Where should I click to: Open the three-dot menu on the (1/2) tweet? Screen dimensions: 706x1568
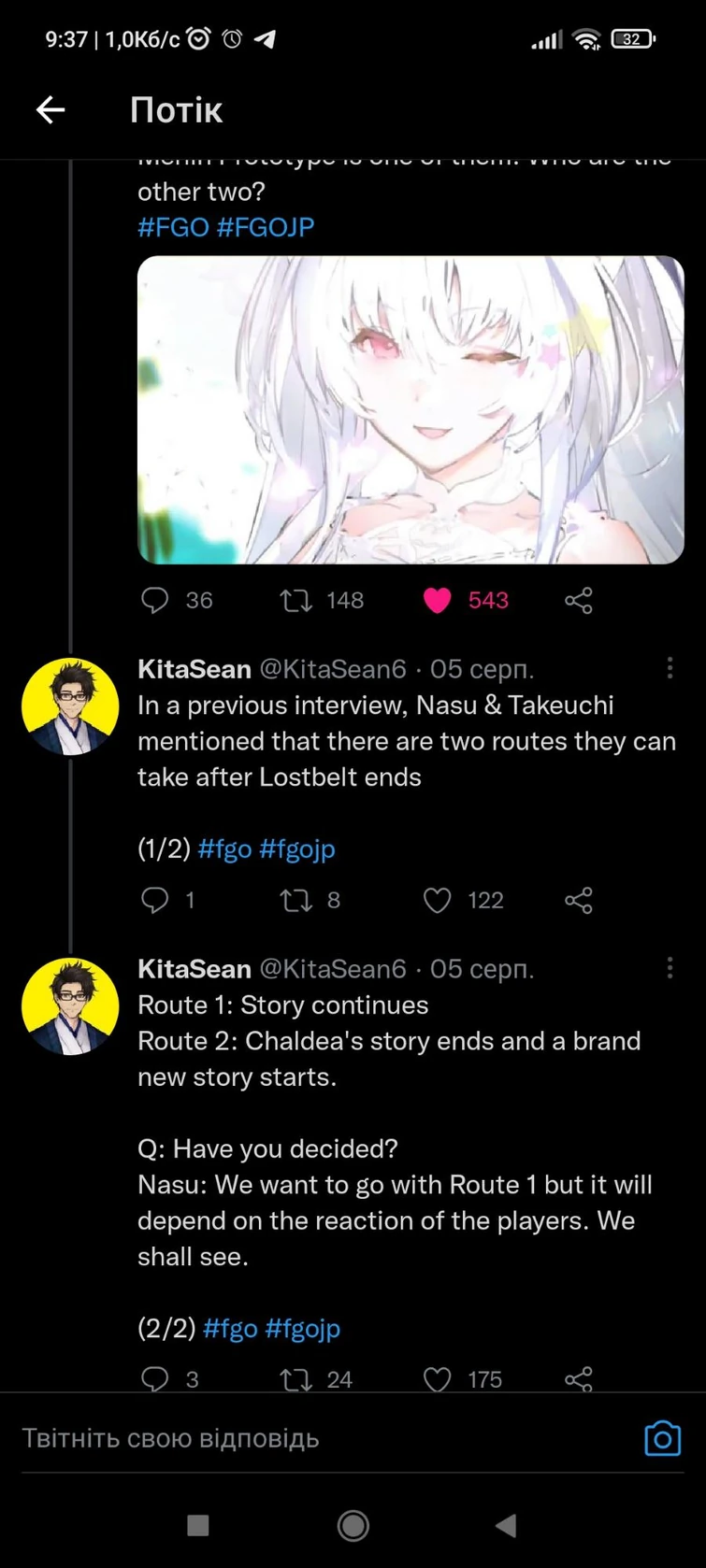[670, 668]
